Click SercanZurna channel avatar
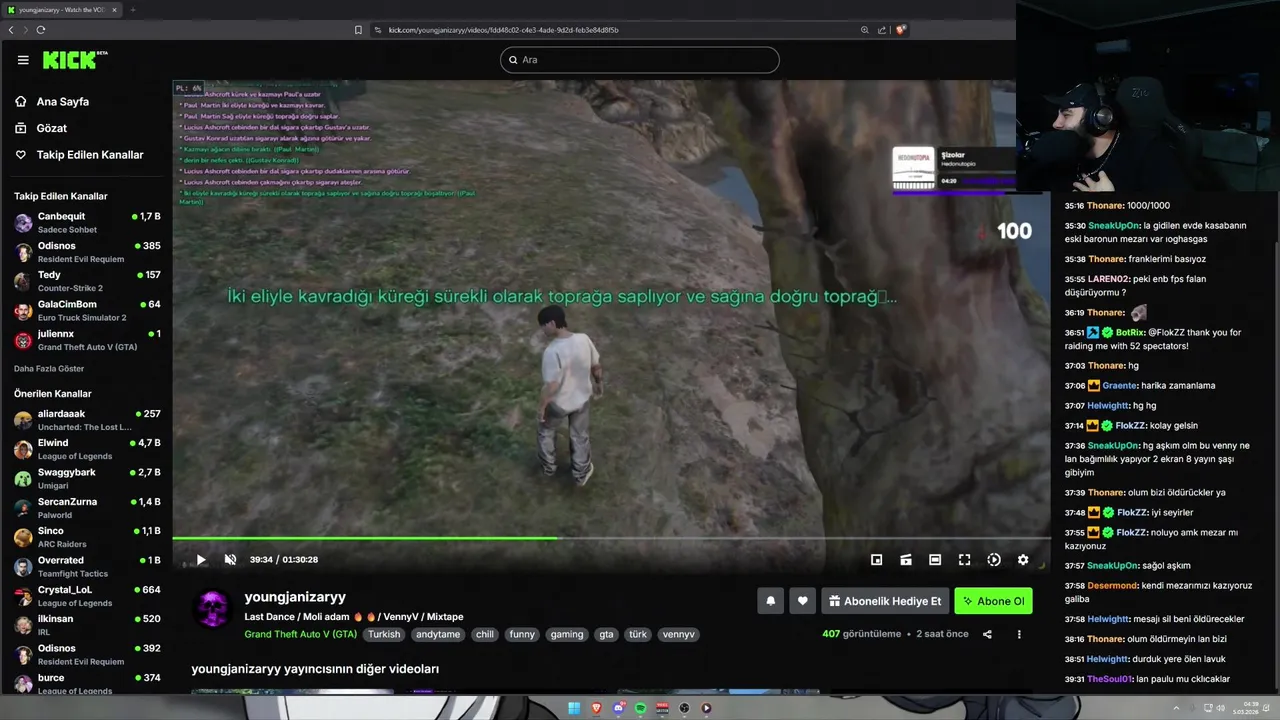This screenshot has height=720, width=1280. (23, 508)
